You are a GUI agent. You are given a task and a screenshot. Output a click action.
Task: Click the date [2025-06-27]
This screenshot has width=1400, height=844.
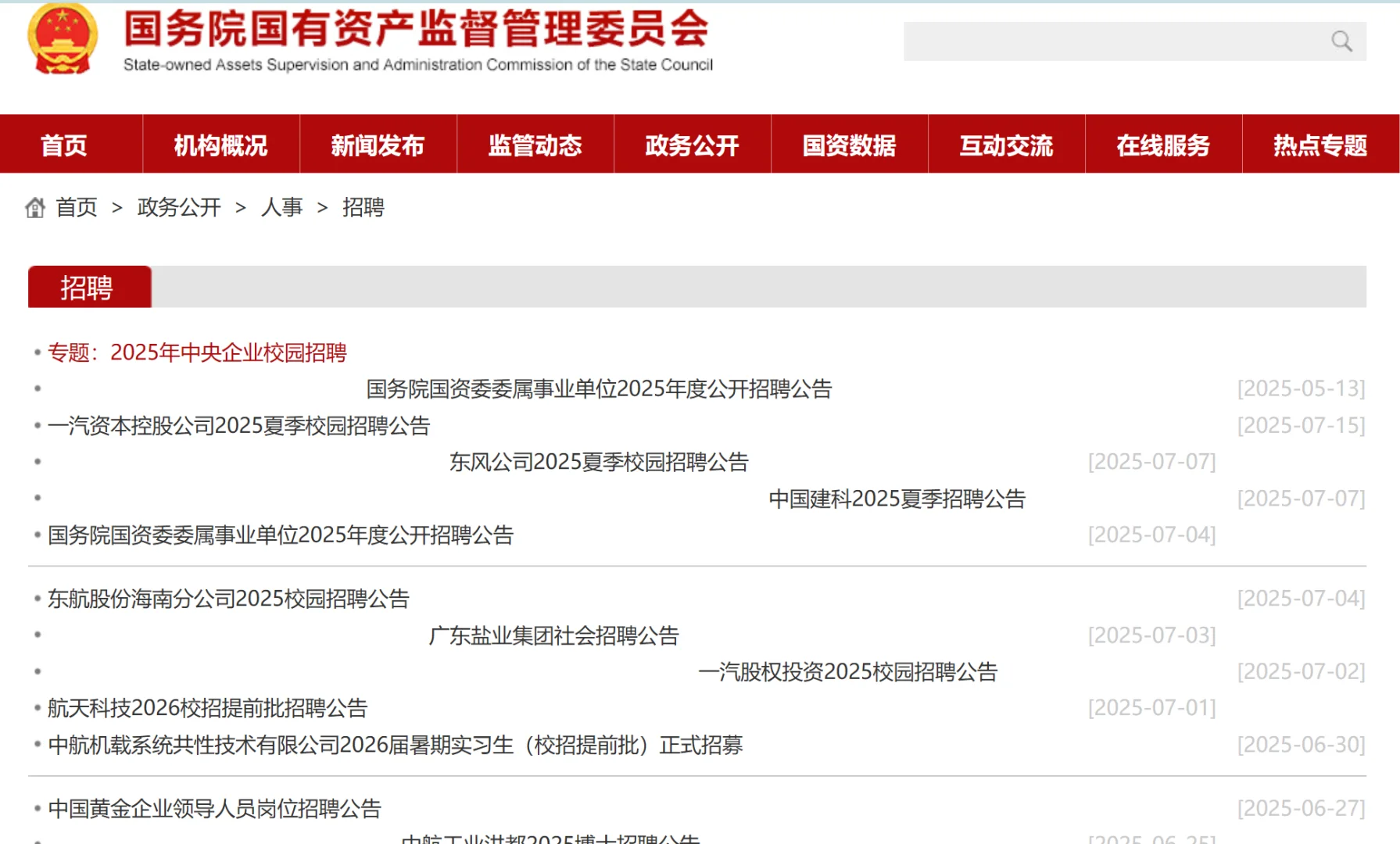(1302, 808)
